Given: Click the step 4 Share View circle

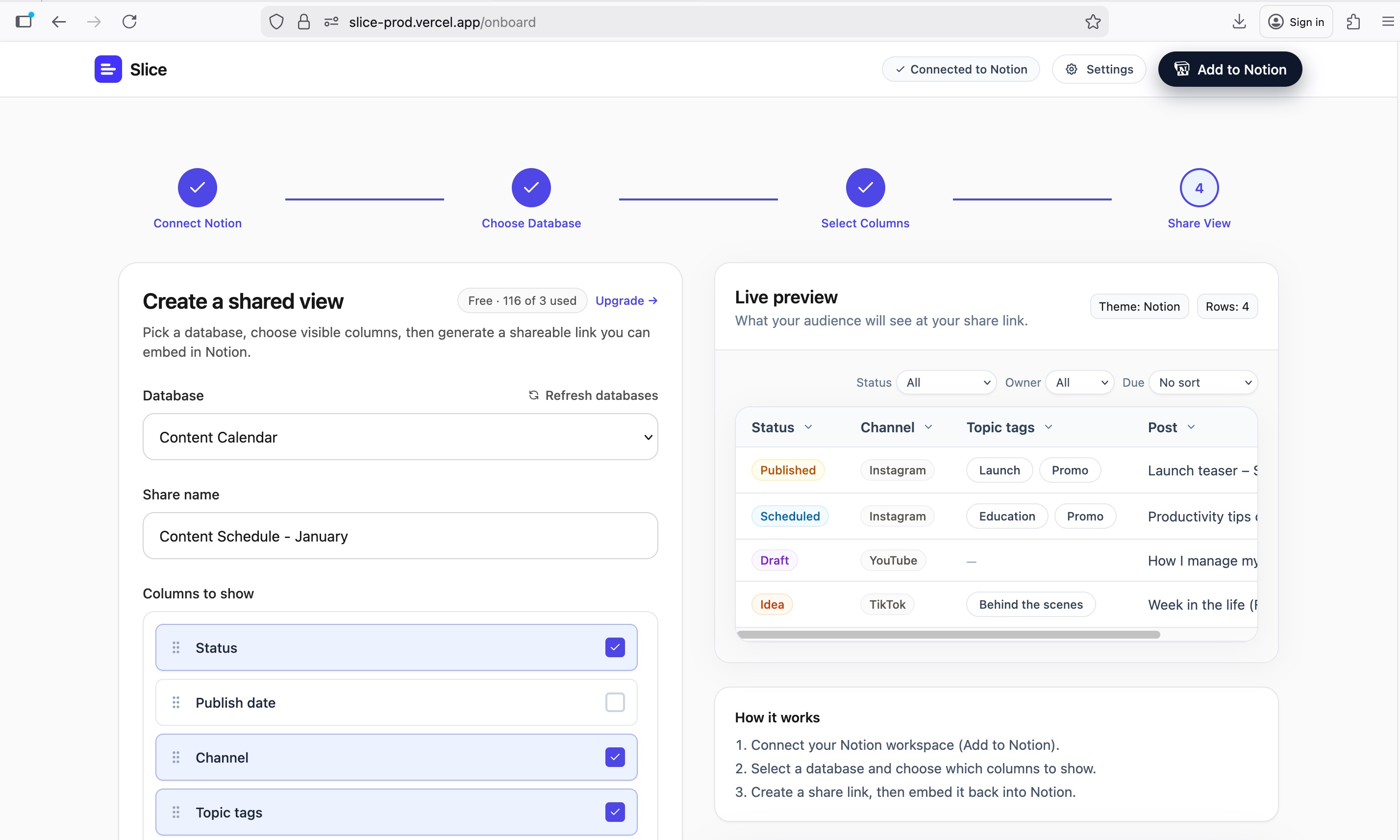Looking at the screenshot, I should pyautogui.click(x=1199, y=188).
